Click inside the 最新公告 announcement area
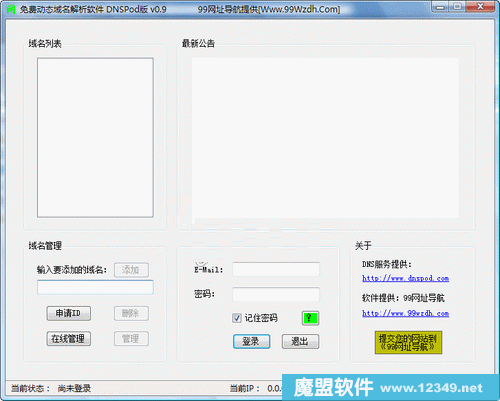This screenshot has height=401, width=500. click(x=325, y=138)
